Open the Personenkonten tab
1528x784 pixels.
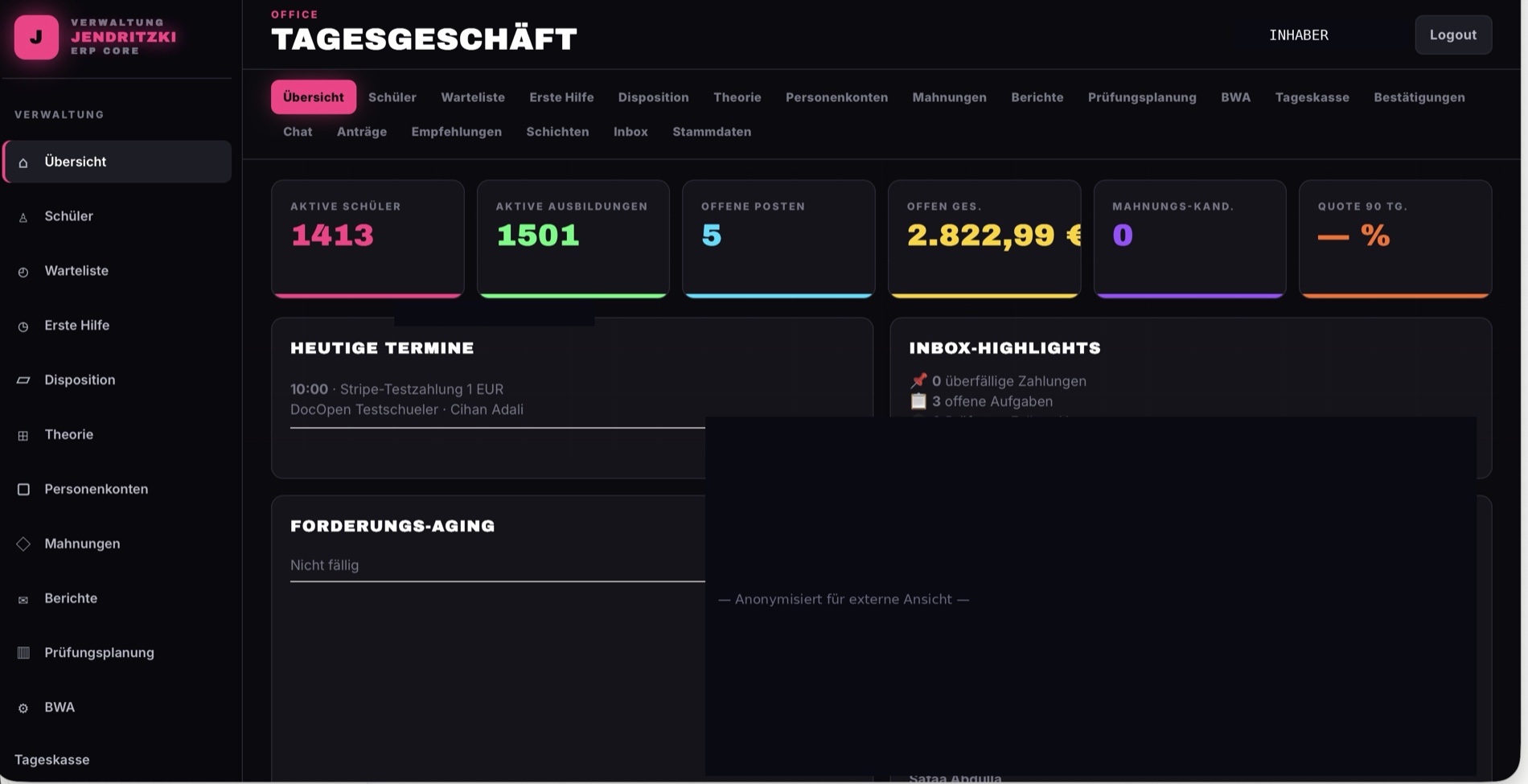[x=836, y=97]
